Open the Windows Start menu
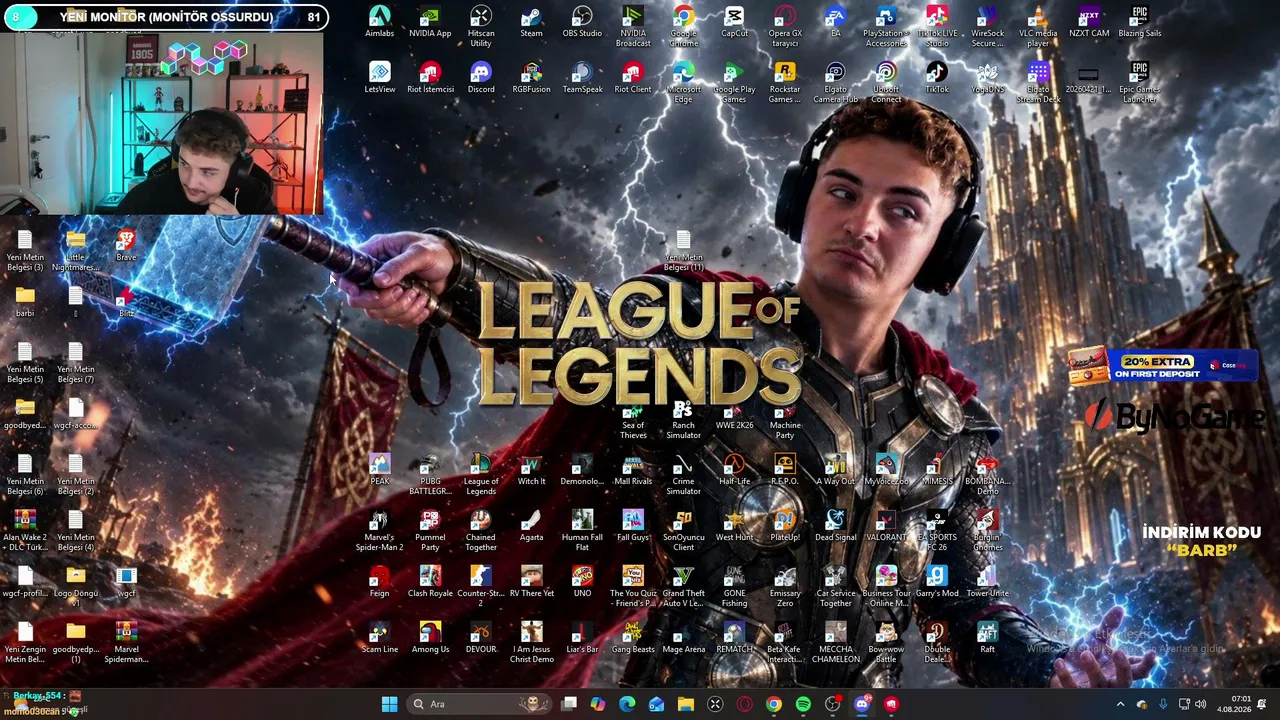This screenshot has width=1280, height=720. (389, 704)
